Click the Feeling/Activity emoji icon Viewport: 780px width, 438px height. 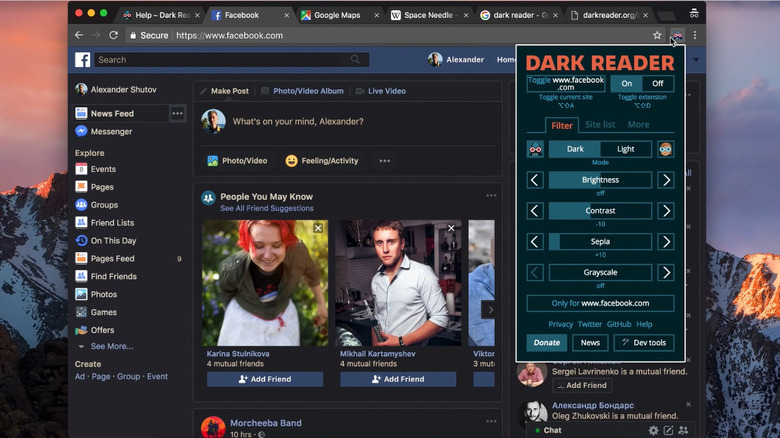291,160
